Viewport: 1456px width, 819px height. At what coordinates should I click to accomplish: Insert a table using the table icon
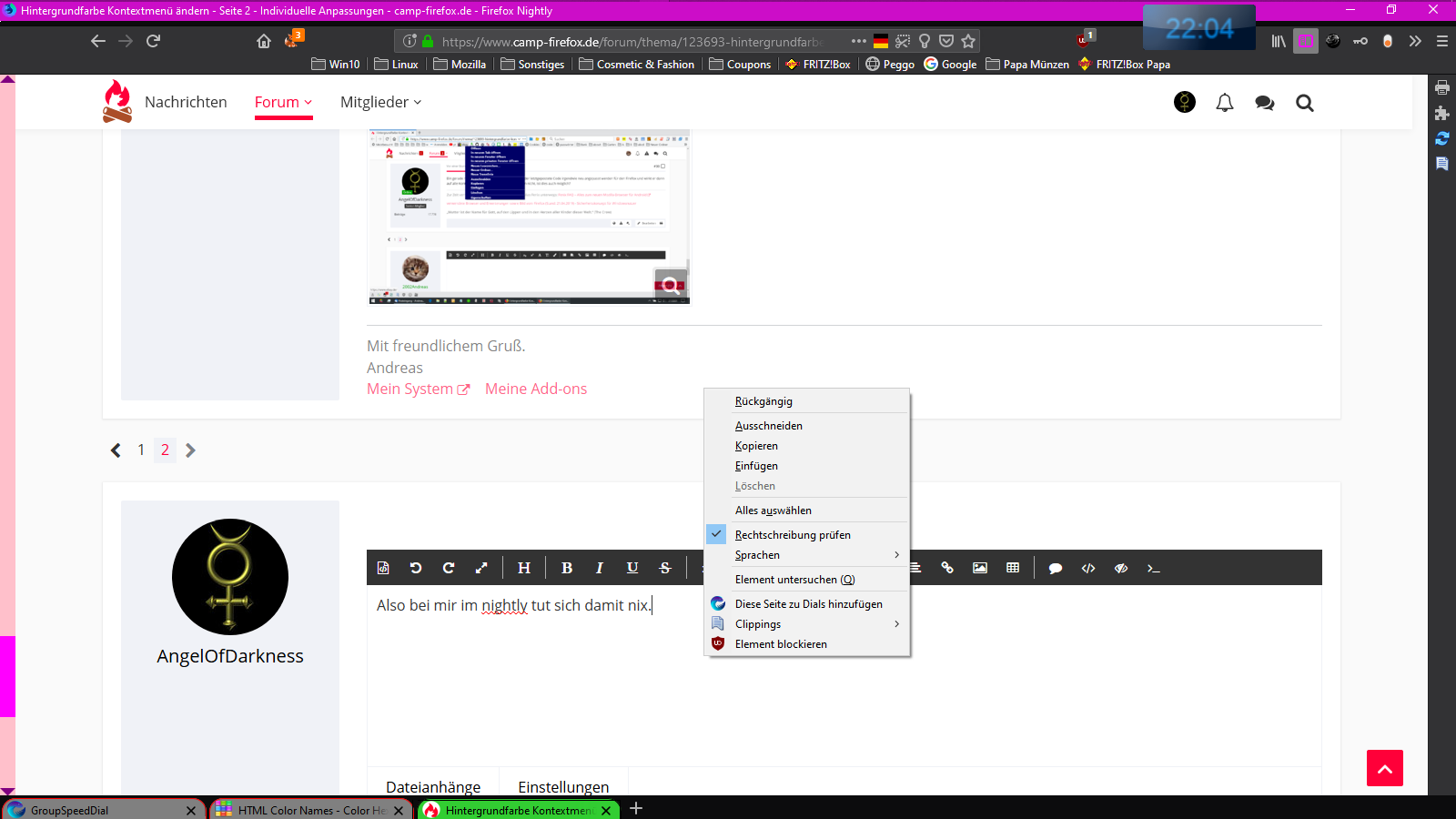pyautogui.click(x=1013, y=568)
